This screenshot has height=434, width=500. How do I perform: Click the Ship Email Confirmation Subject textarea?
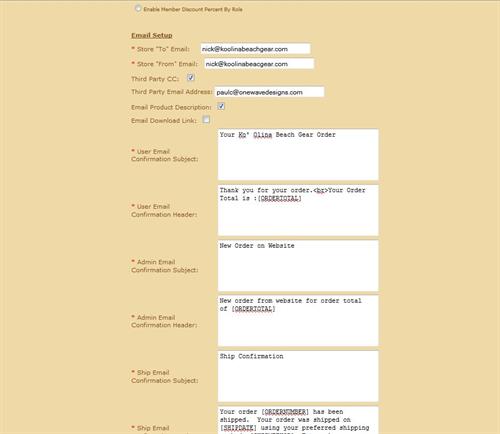[x=298, y=376]
